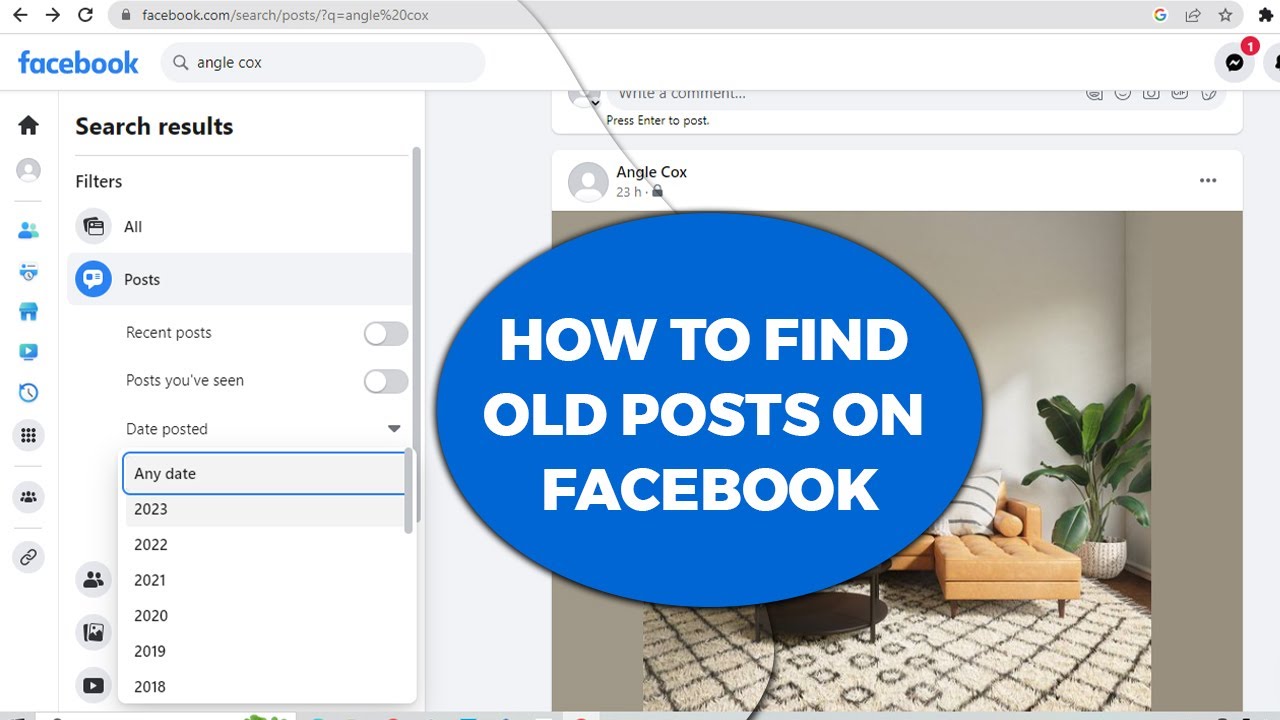The width and height of the screenshot is (1280, 720).
Task: Open the Google icon in address bar
Action: click(x=1160, y=15)
